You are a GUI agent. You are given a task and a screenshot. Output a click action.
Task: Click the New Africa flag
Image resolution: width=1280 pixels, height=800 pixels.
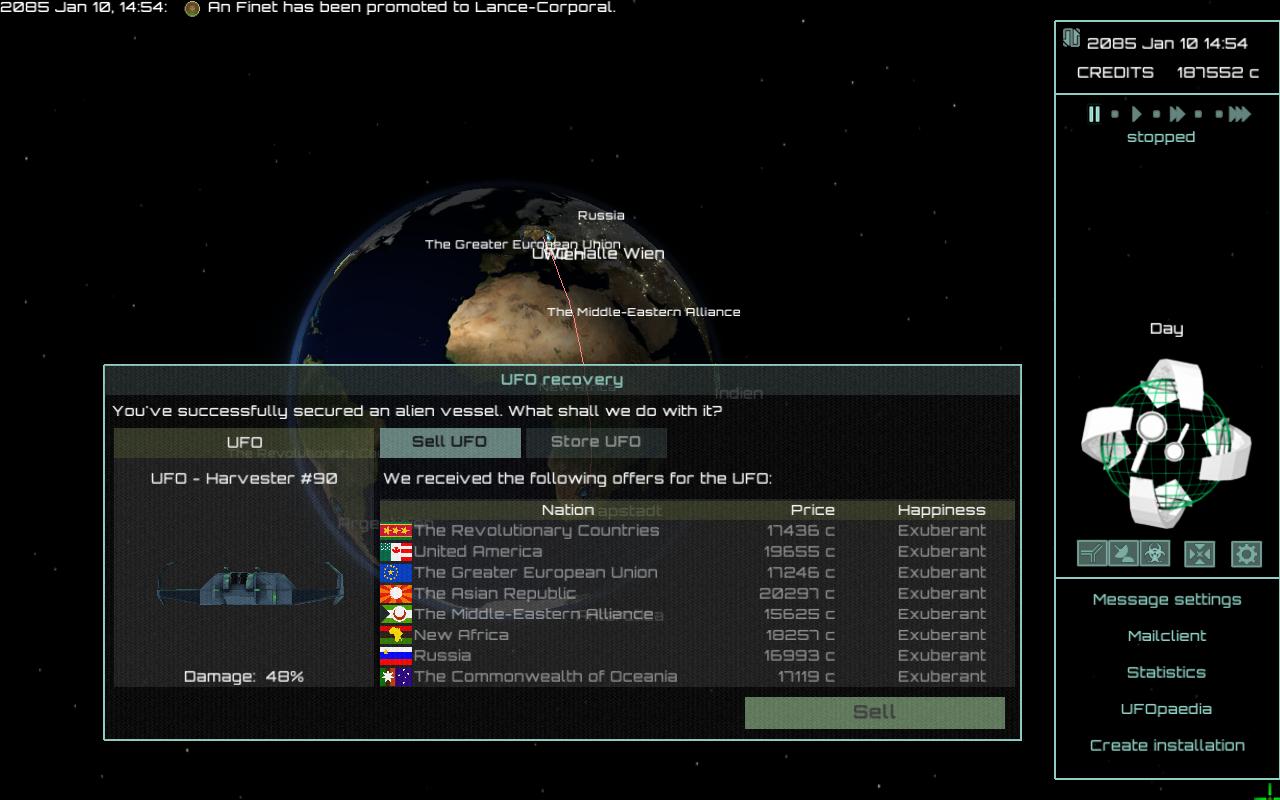pyautogui.click(x=396, y=635)
